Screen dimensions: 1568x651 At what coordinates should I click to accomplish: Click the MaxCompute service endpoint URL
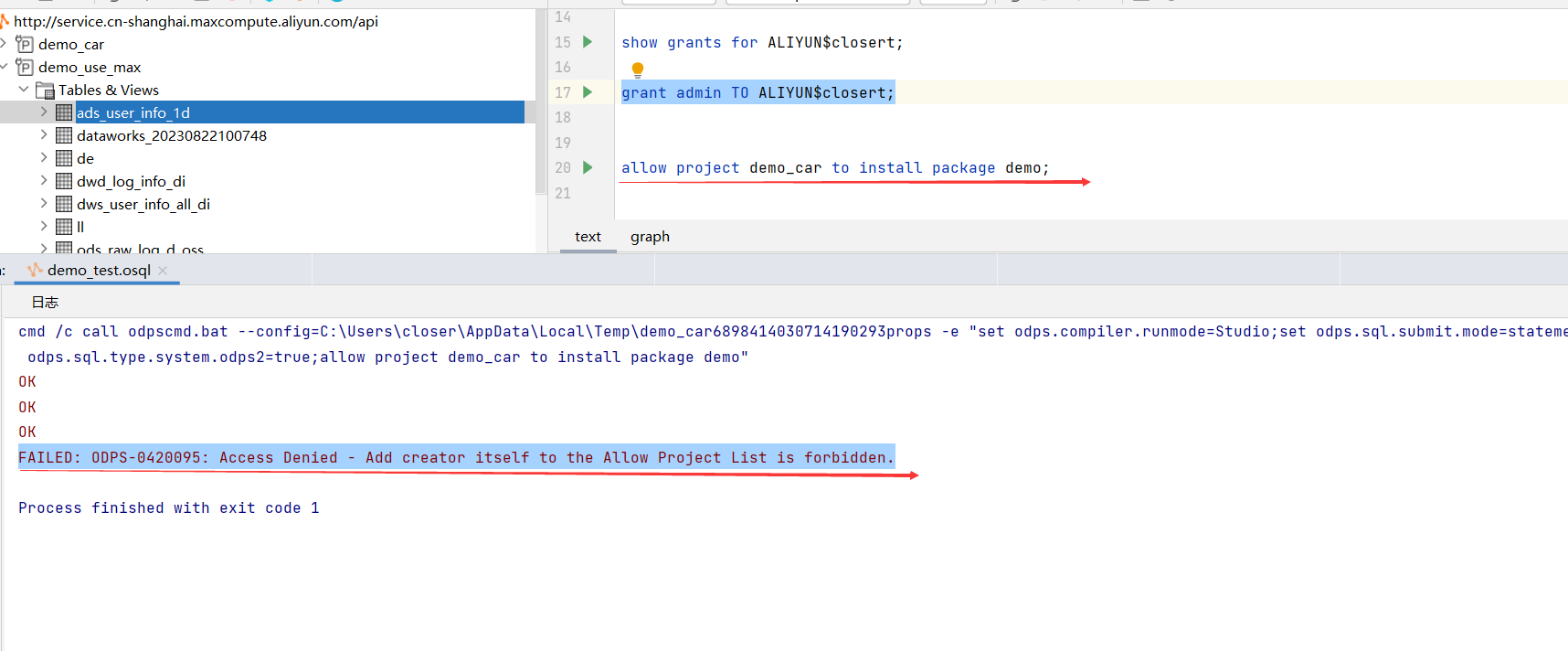coord(196,21)
